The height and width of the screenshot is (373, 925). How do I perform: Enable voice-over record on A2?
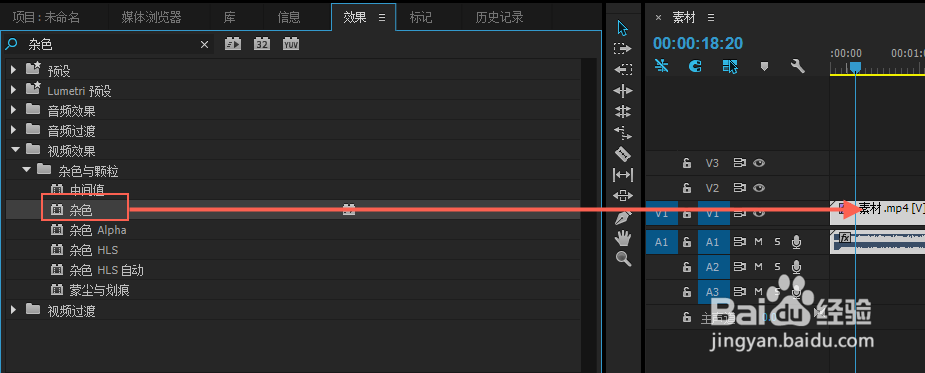point(796,267)
